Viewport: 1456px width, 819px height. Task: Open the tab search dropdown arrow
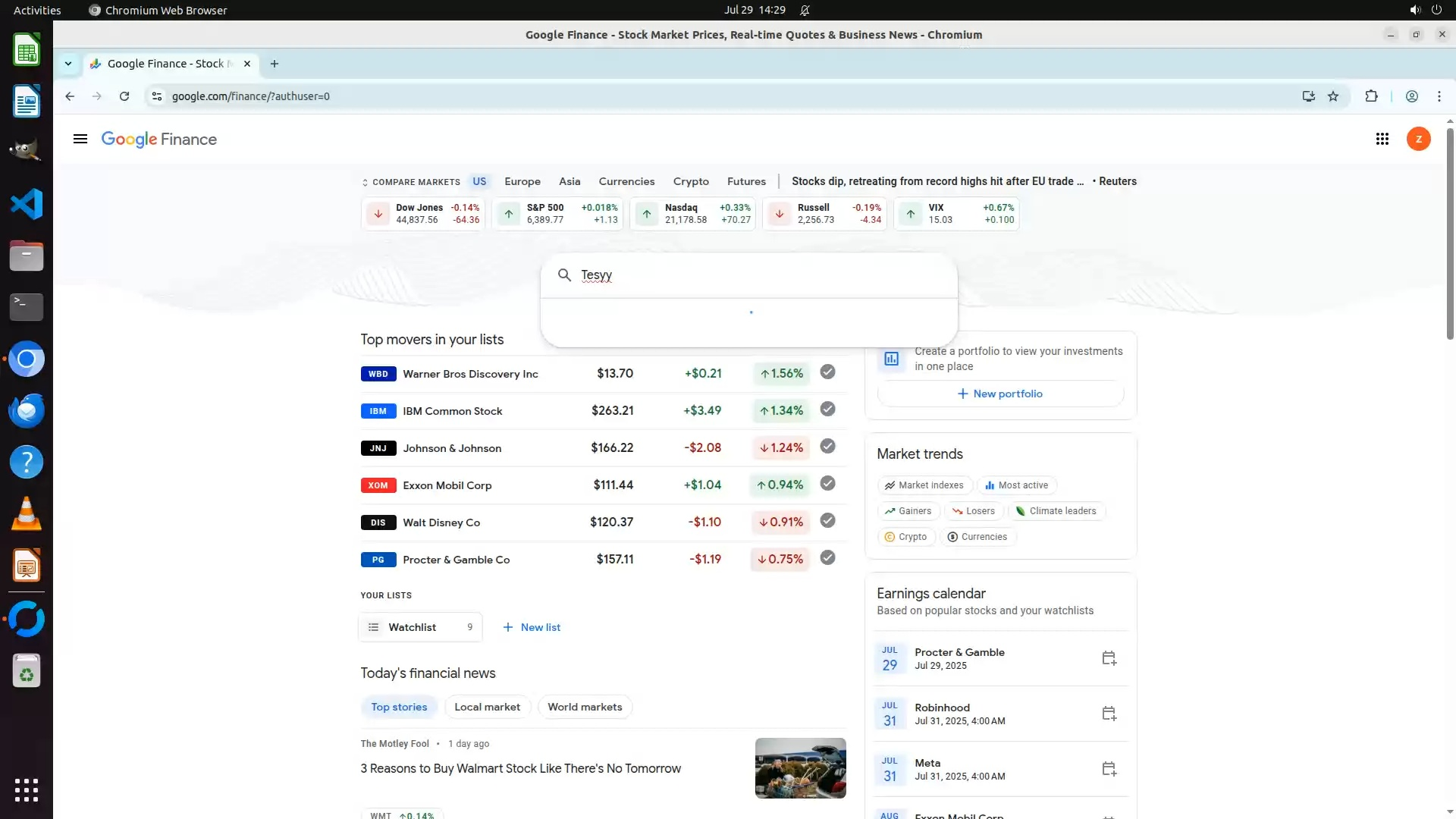[68, 64]
